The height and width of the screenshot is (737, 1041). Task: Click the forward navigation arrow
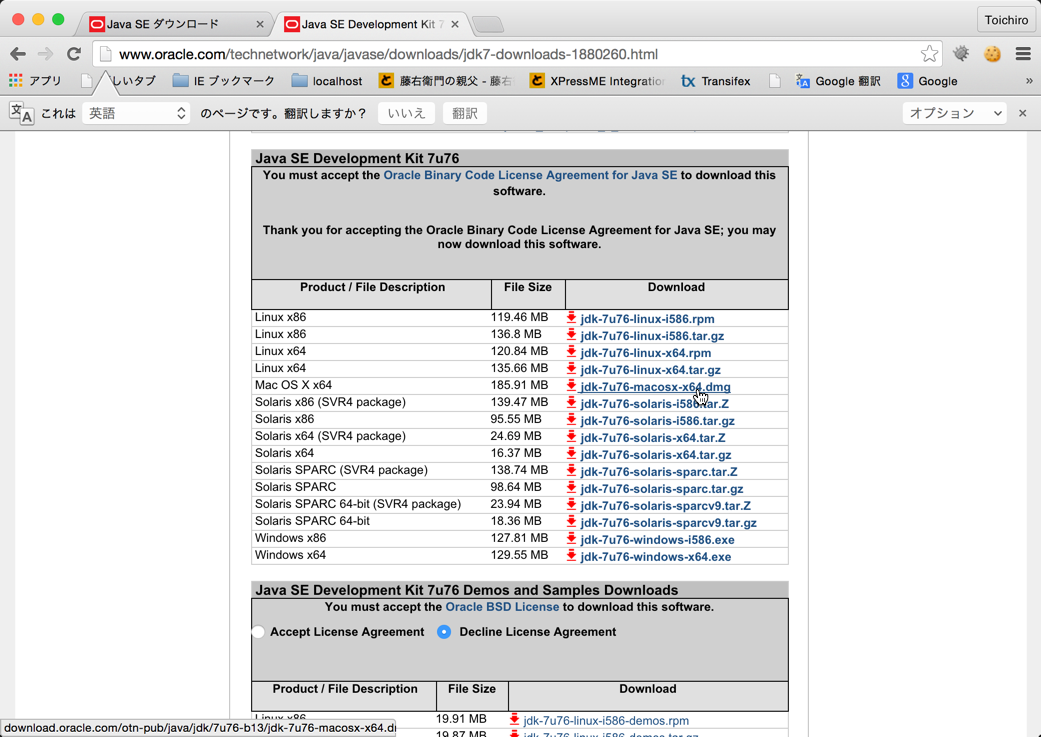pyautogui.click(x=45, y=54)
